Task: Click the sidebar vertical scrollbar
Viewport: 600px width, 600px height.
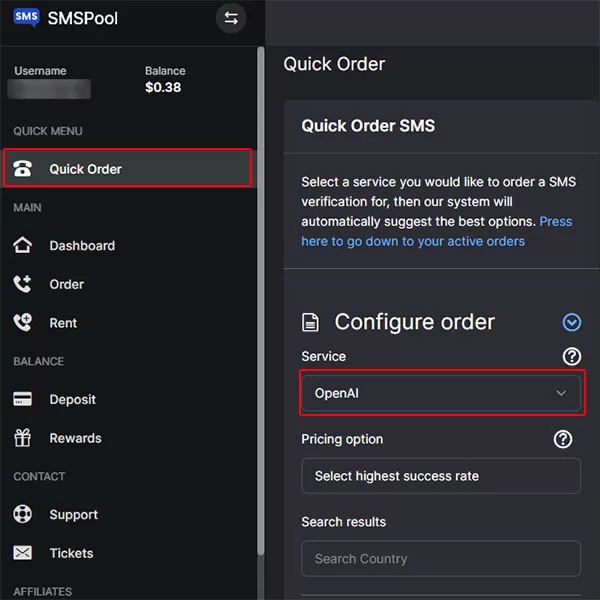Action: (261, 300)
